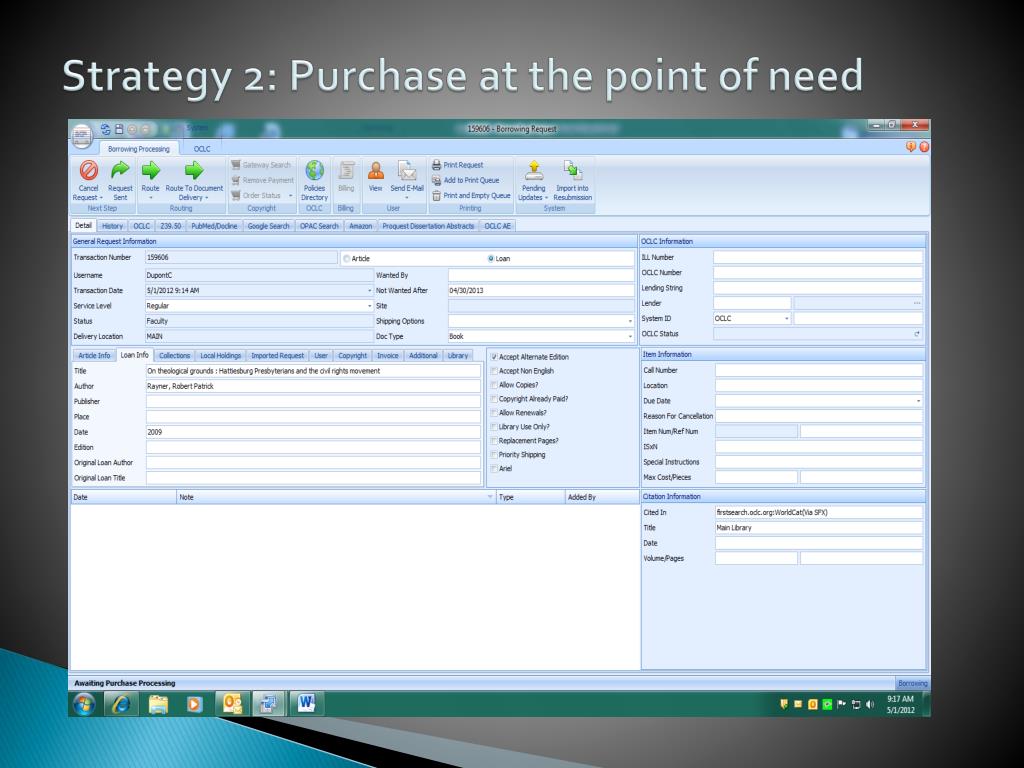Viewport: 1024px width, 768px height.
Task: Open the Transaction Date dropdown
Action: tap(369, 291)
